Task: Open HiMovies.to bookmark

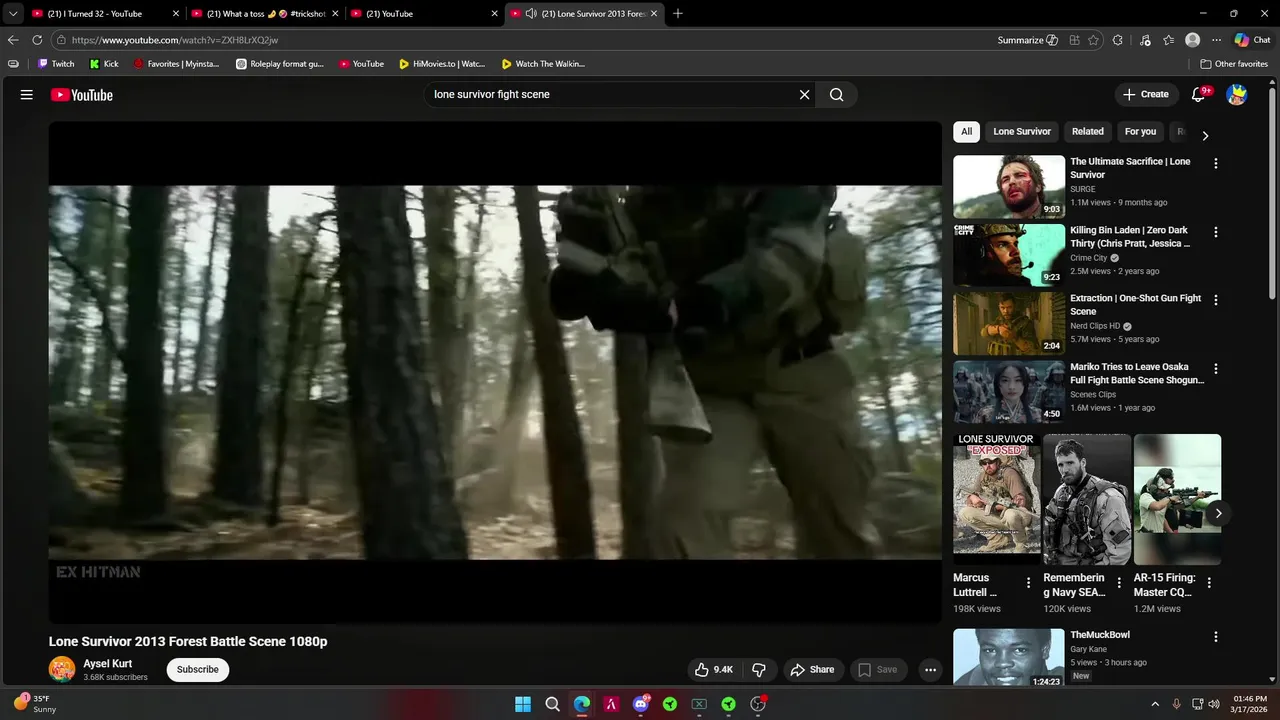Action: coord(442,64)
